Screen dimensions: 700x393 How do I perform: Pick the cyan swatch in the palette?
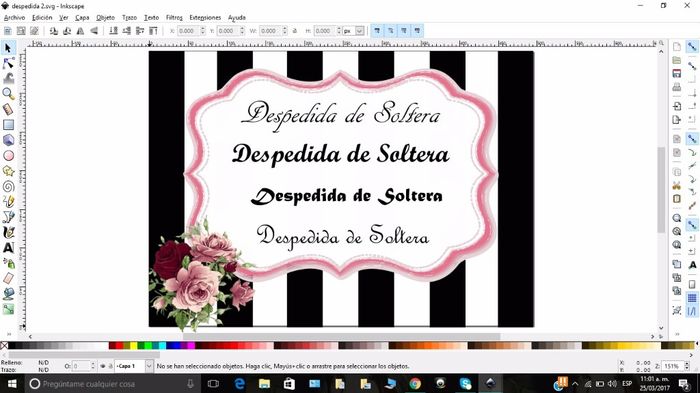coord(162,346)
